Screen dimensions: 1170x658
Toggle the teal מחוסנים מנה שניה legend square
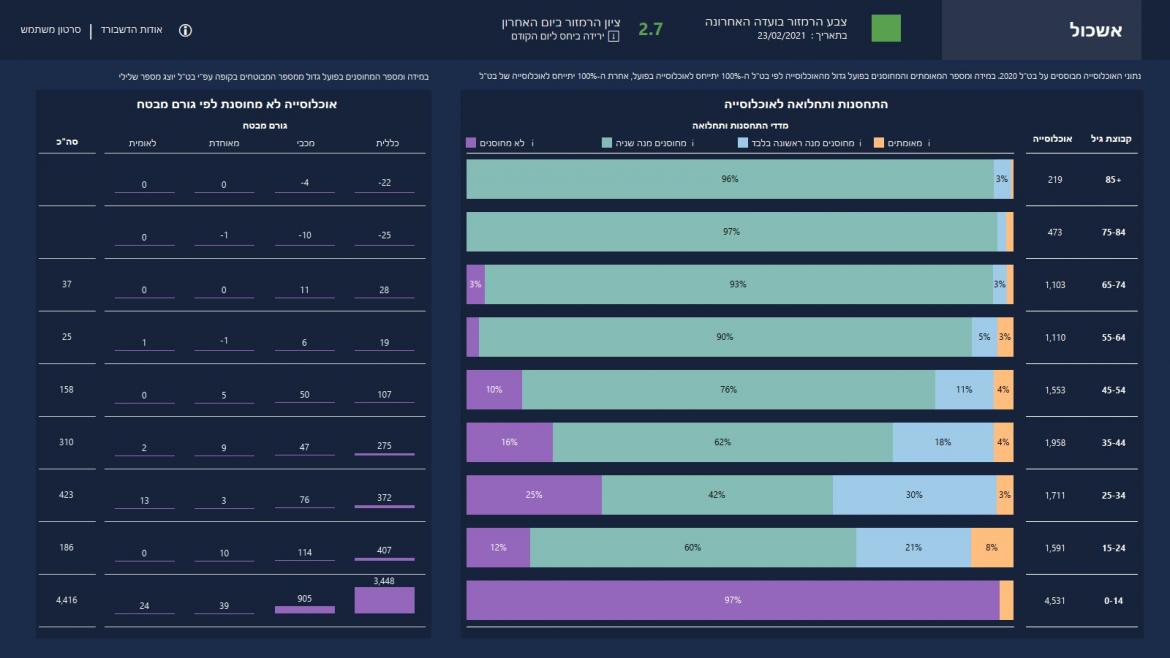tap(606, 143)
